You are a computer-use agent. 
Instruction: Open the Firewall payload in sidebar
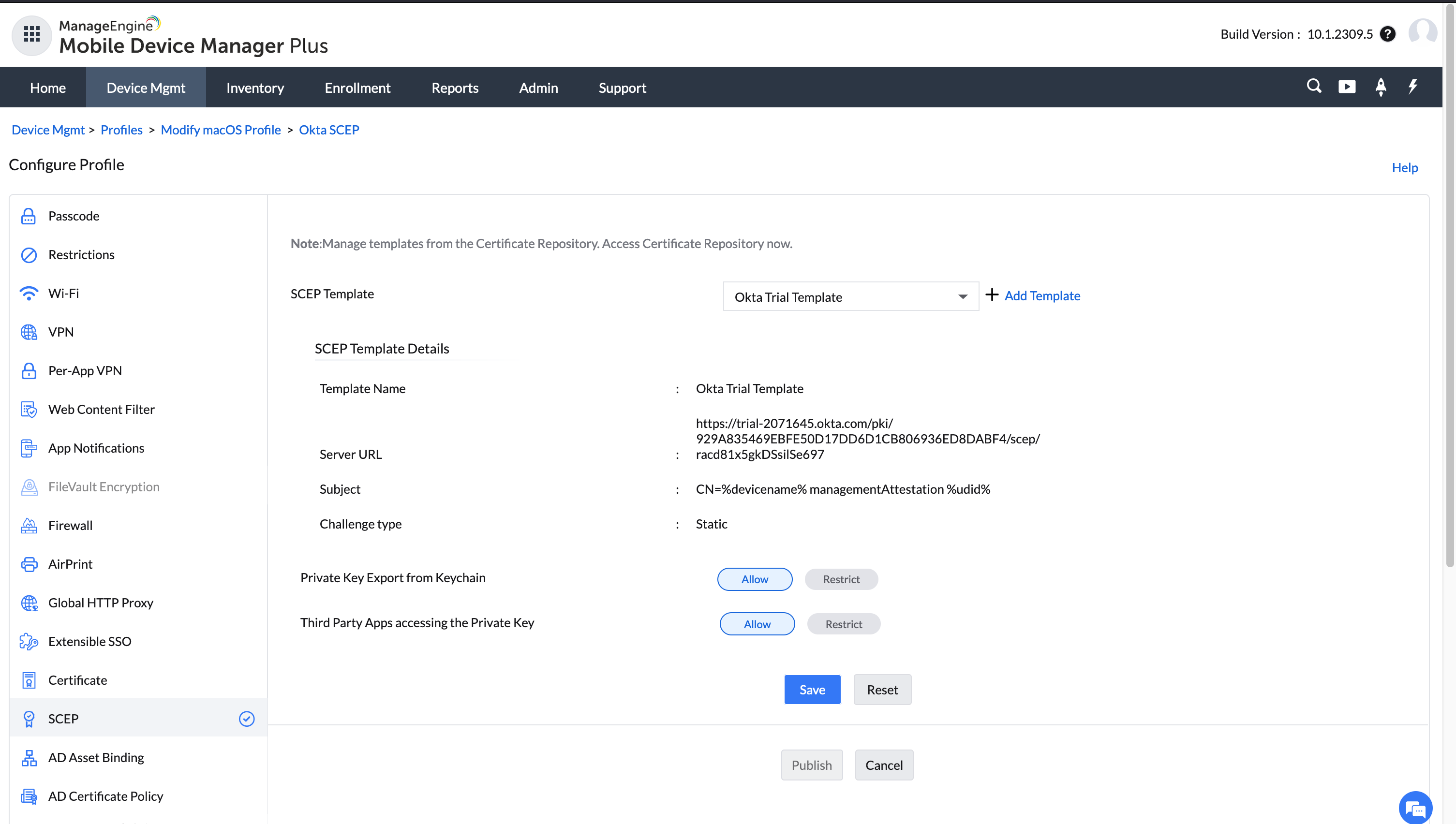pyautogui.click(x=70, y=525)
